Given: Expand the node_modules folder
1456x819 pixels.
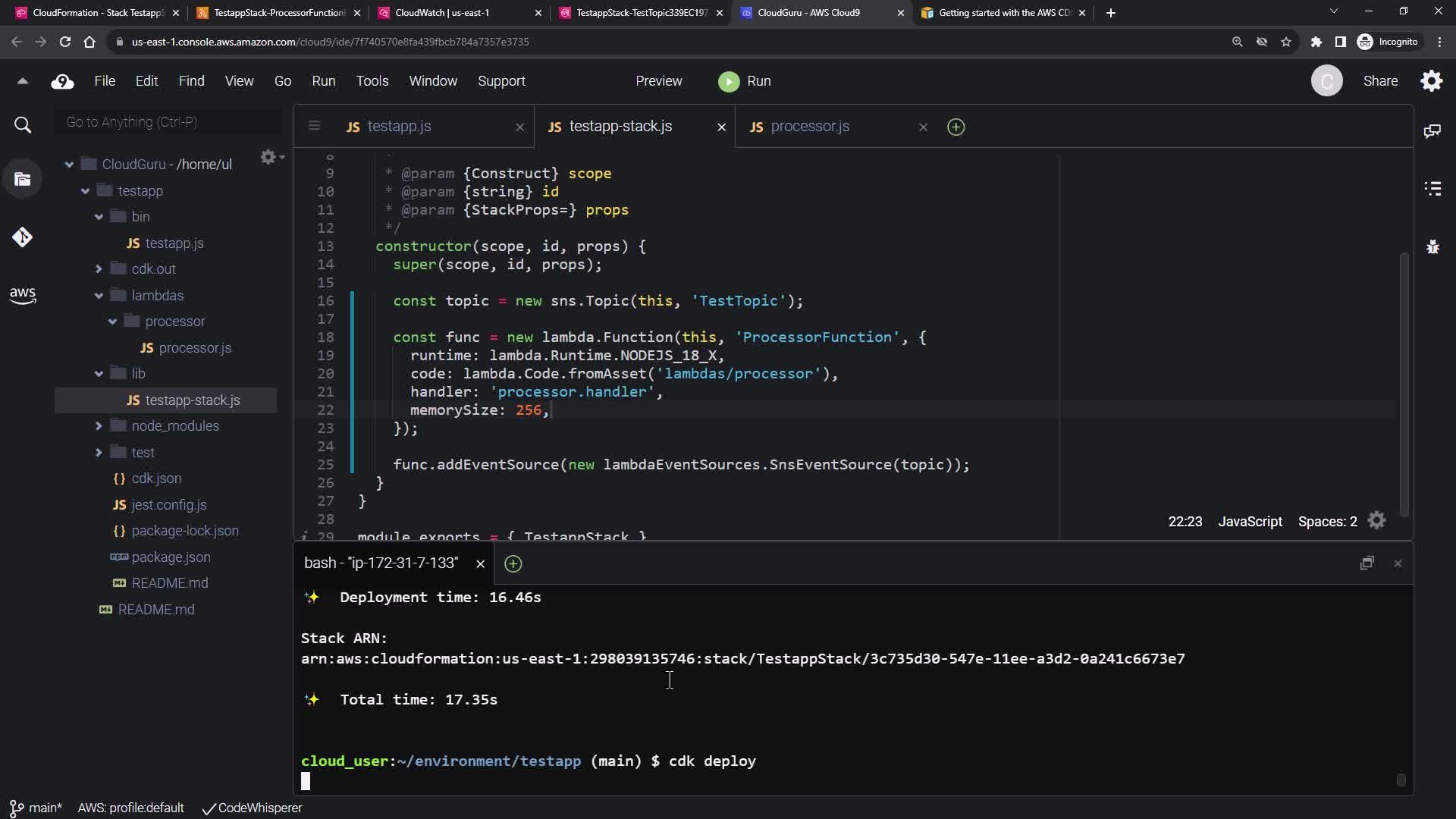Looking at the screenshot, I should [99, 426].
